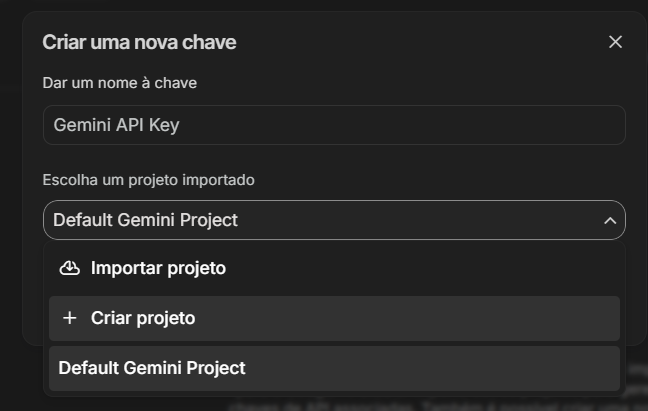Pick Default Gemini Project list option

pyautogui.click(x=334, y=368)
